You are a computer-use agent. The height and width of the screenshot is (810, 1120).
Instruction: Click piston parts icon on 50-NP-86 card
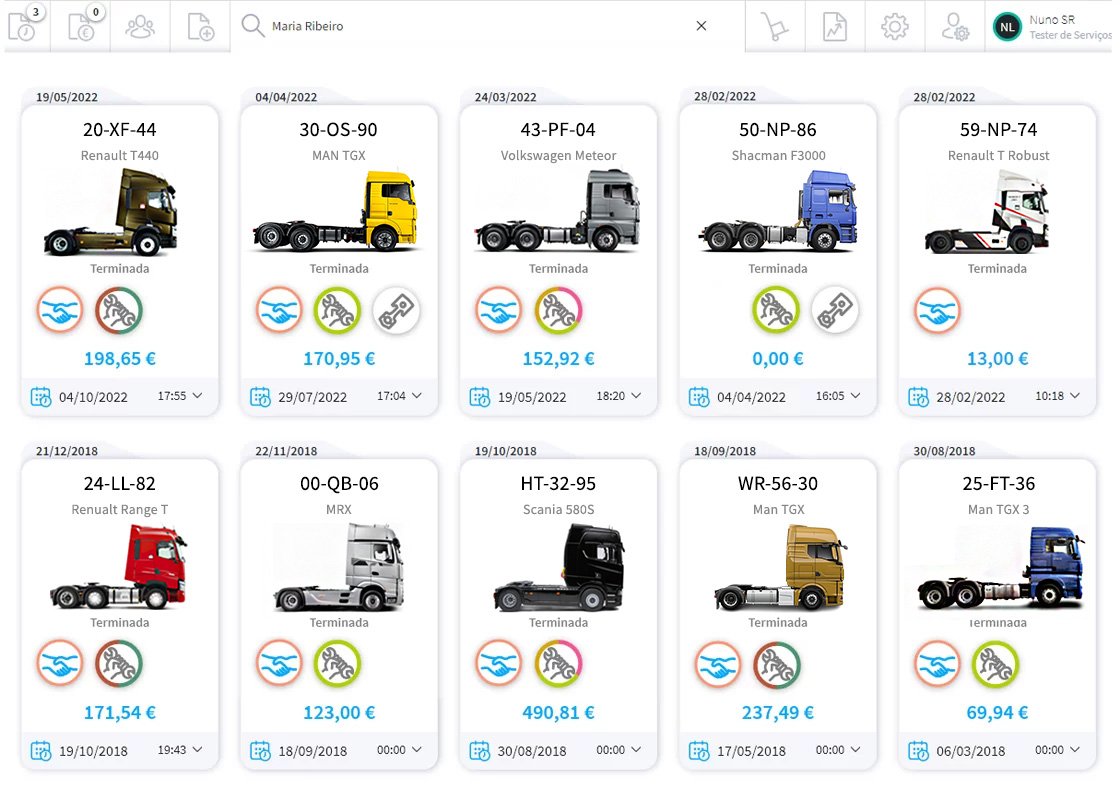click(x=834, y=311)
